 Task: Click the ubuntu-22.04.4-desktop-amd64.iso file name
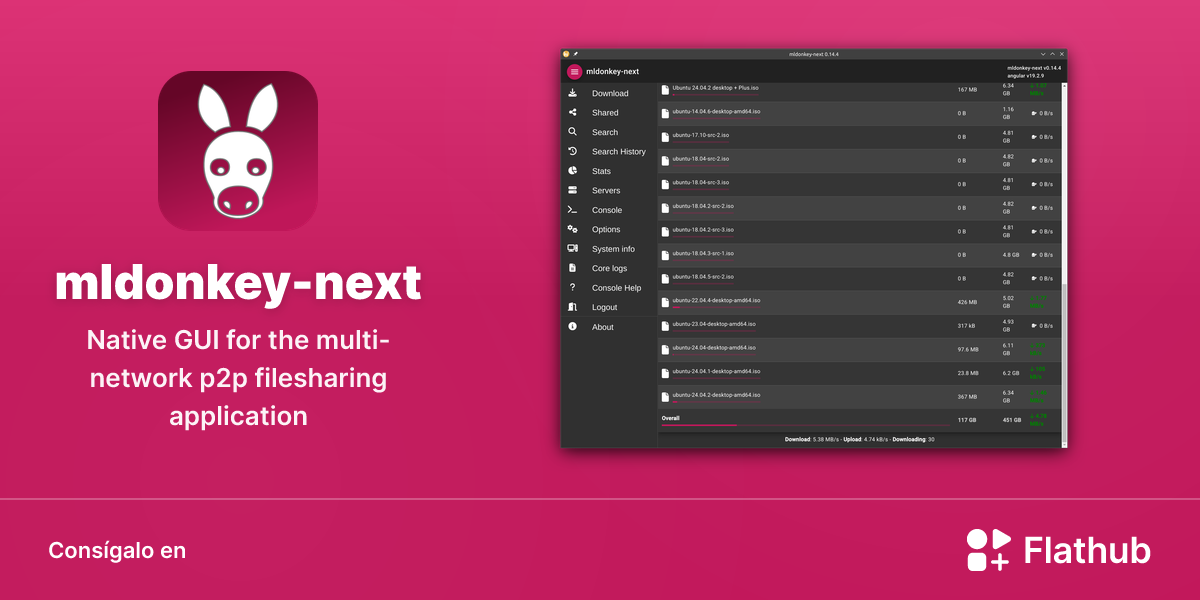716,300
